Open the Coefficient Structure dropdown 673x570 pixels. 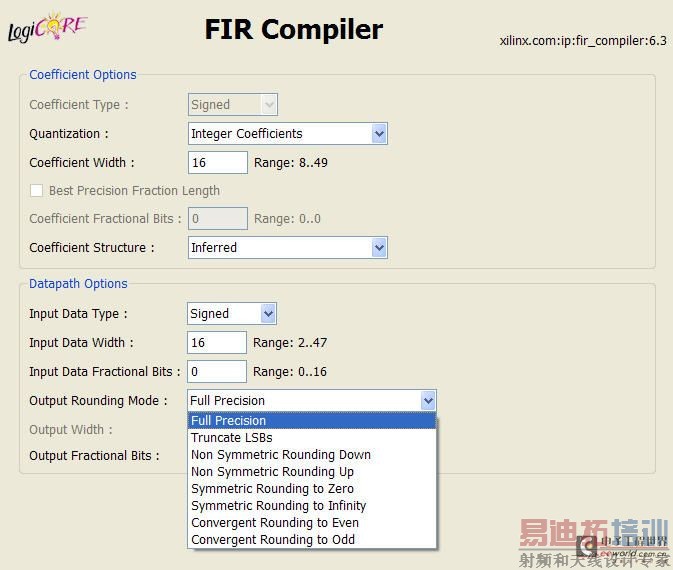pyautogui.click(x=288, y=248)
